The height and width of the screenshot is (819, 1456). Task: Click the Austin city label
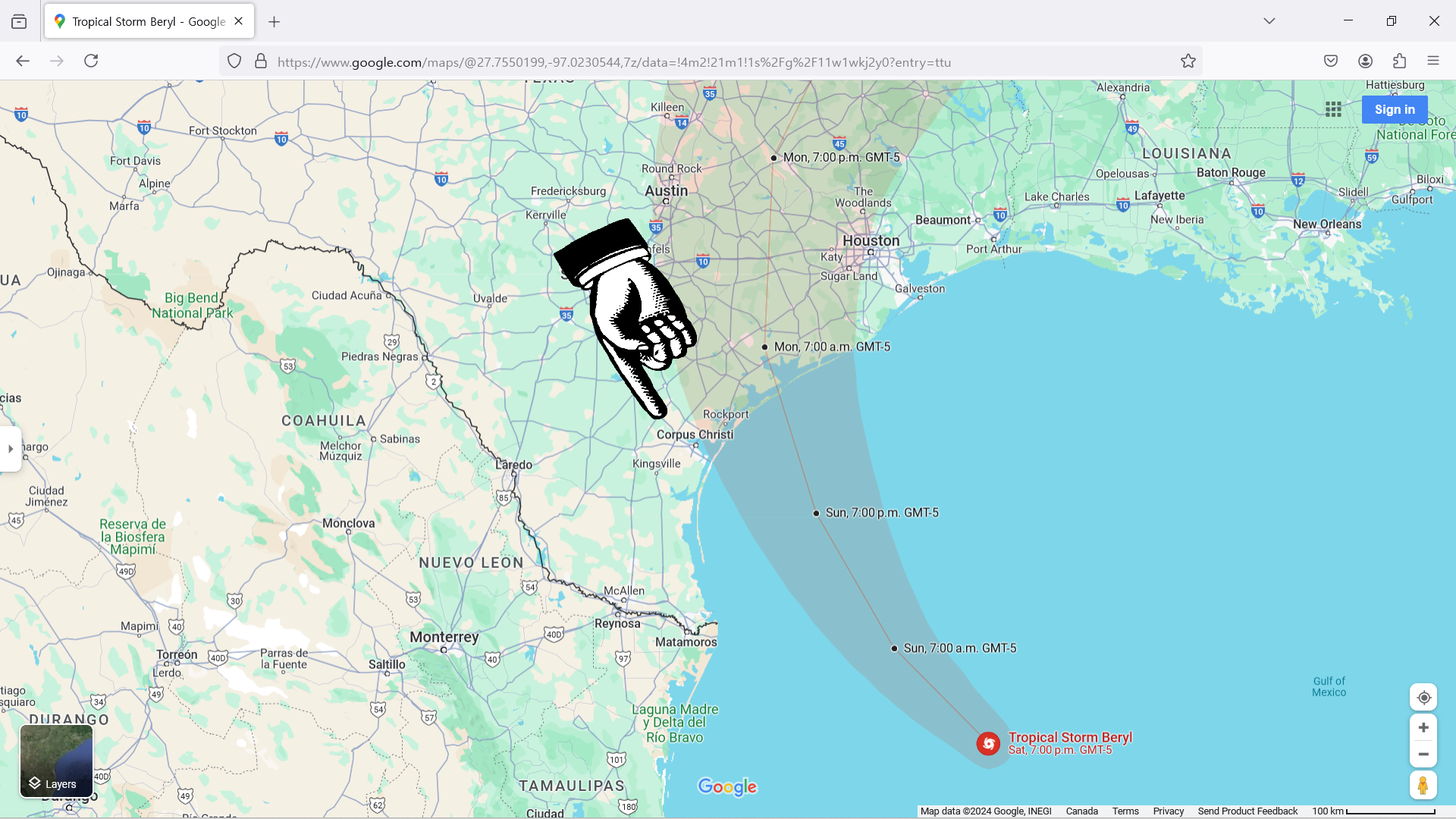[667, 191]
